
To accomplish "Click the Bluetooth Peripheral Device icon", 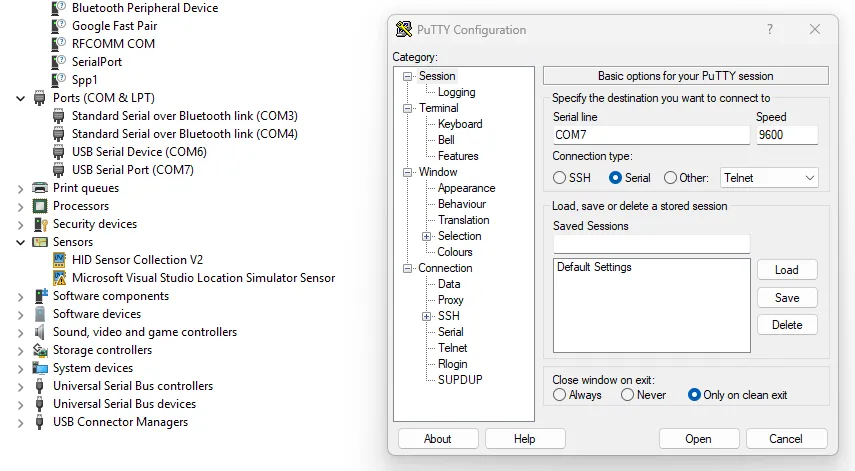I will (x=58, y=8).
